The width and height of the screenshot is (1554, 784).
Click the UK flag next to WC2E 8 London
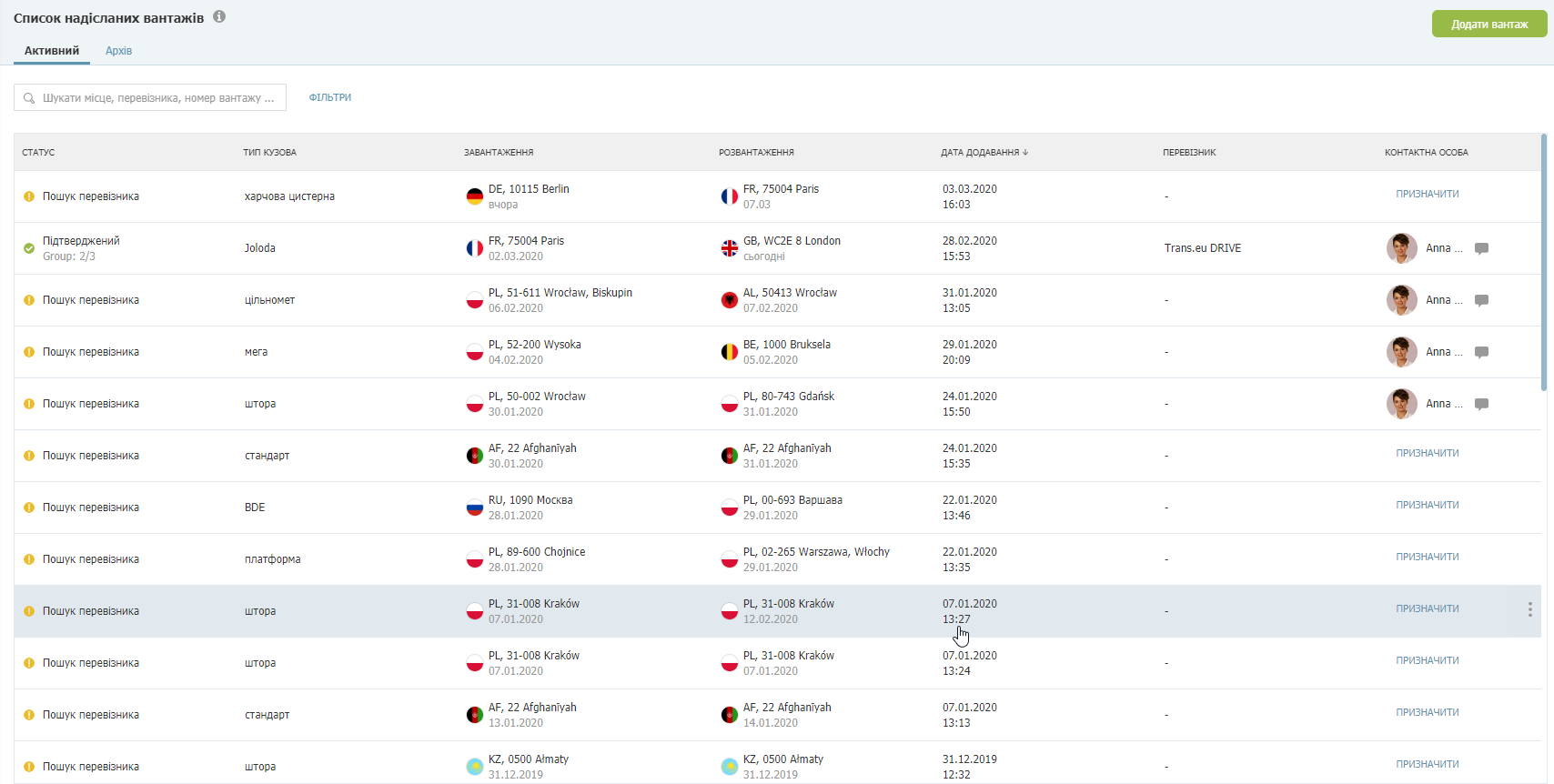tap(730, 248)
